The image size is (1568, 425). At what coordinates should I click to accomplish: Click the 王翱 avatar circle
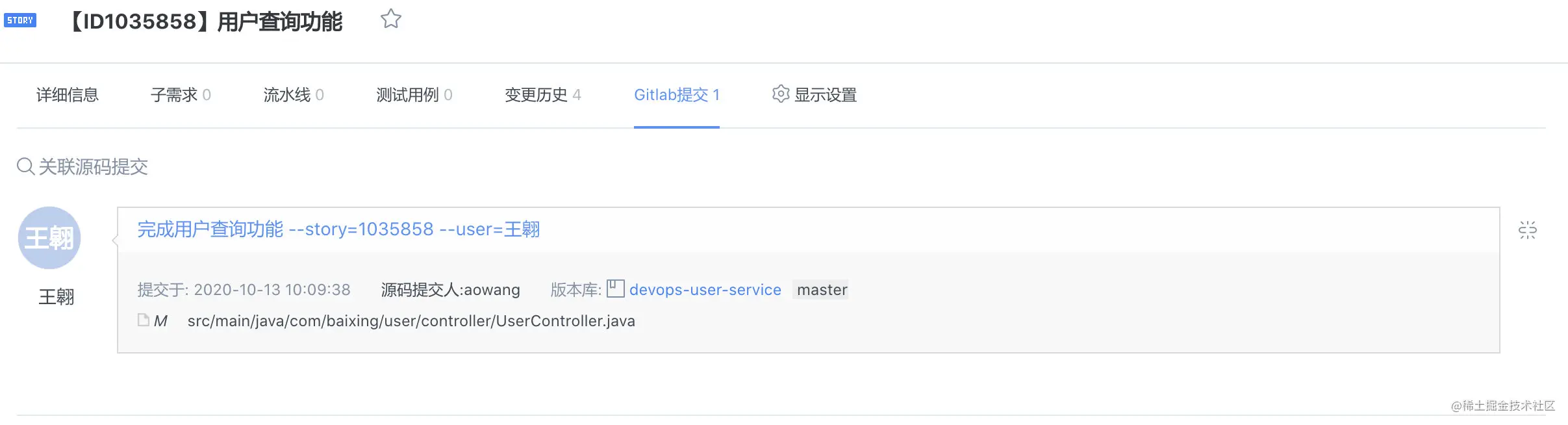click(49, 238)
